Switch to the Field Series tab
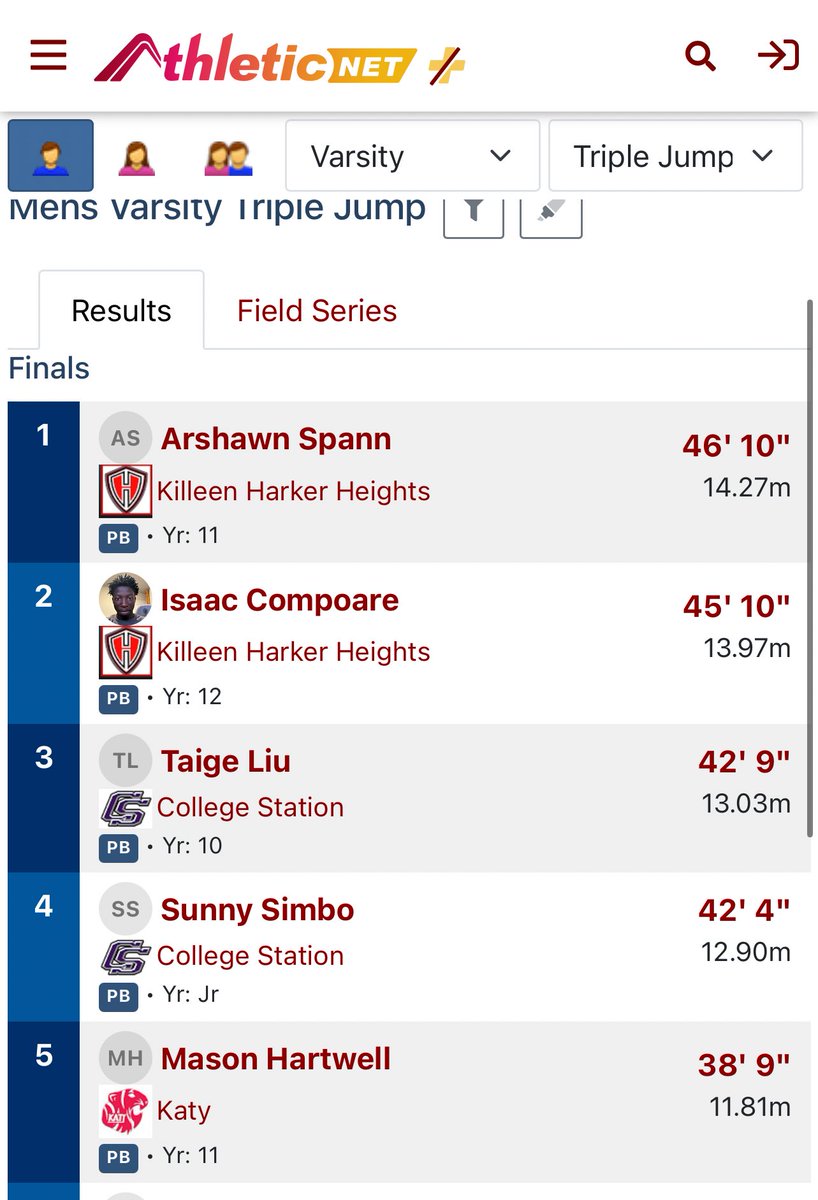Screen dimensions: 818x1200 click(317, 311)
